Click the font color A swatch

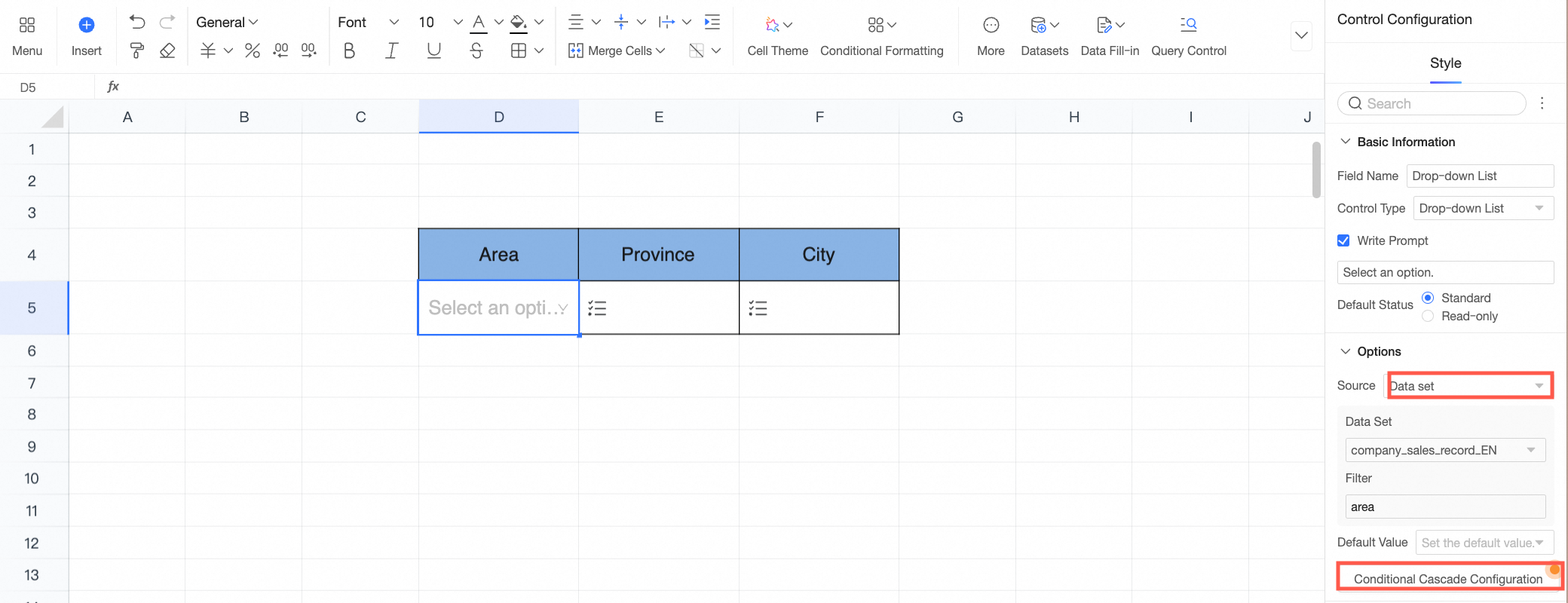[x=479, y=23]
